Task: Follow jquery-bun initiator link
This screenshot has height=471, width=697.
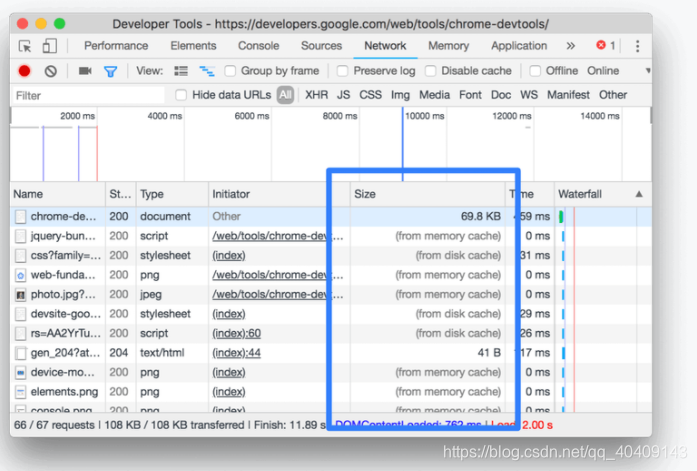Action: (x=277, y=236)
